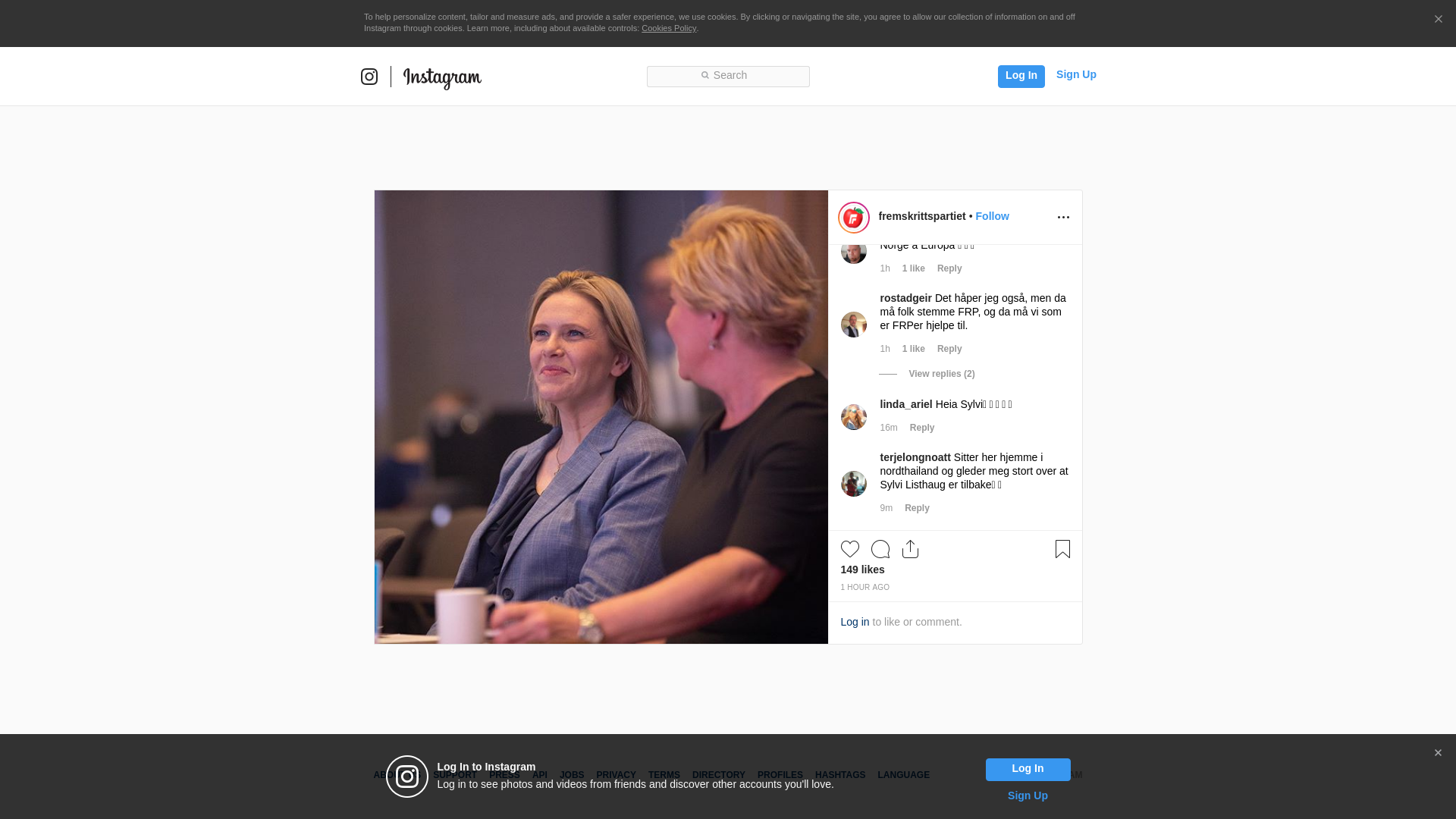This screenshot has width=1456, height=819.
Task: Click the 16m timestamp on linda_ariel's comment
Action: tap(889, 428)
